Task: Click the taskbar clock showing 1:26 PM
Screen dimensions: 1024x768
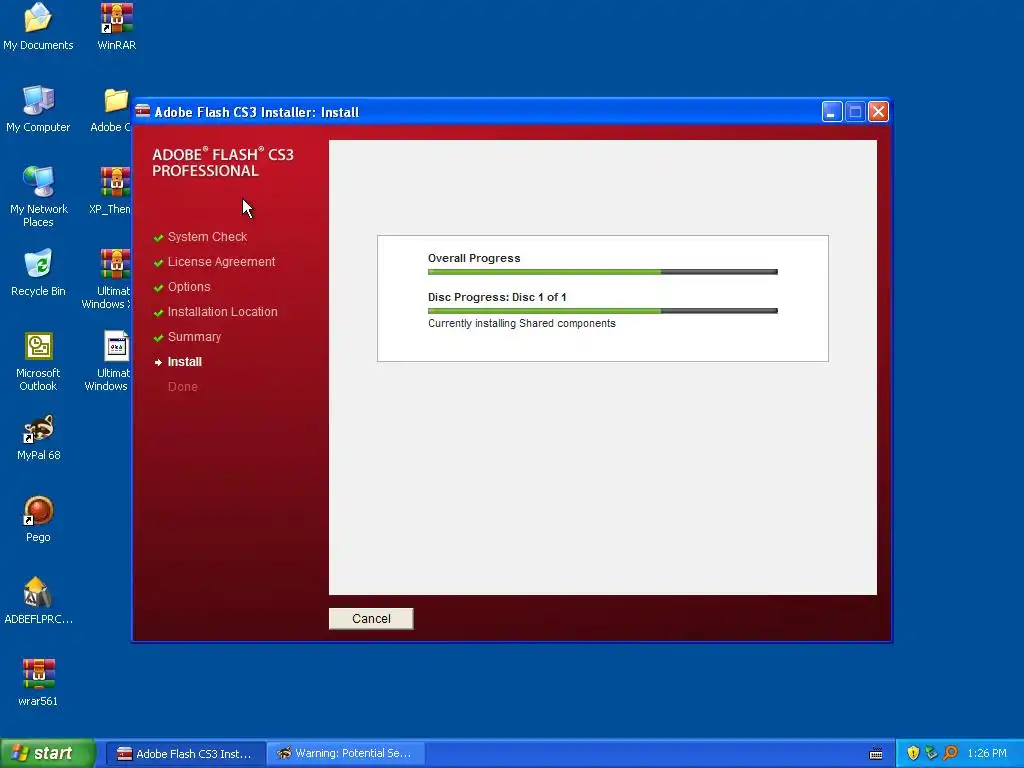Action: pyautogui.click(x=987, y=753)
